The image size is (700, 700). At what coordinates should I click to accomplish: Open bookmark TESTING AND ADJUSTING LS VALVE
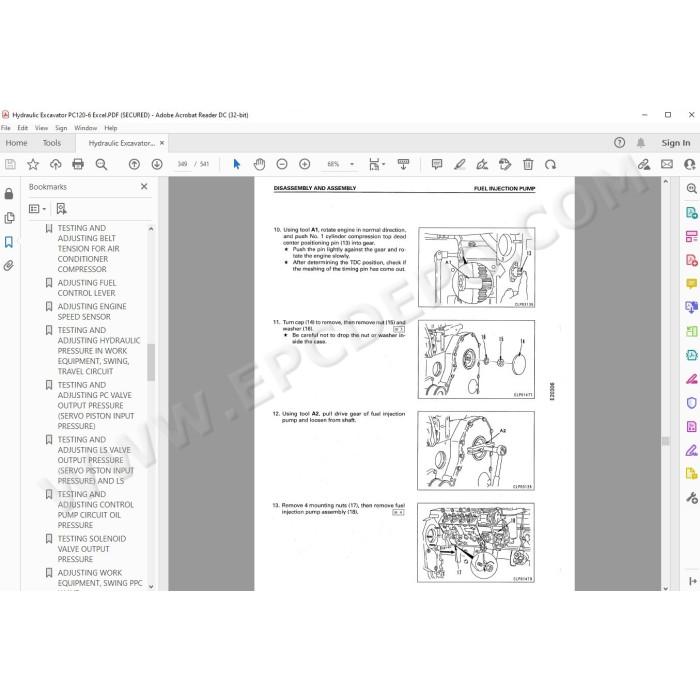(x=95, y=460)
